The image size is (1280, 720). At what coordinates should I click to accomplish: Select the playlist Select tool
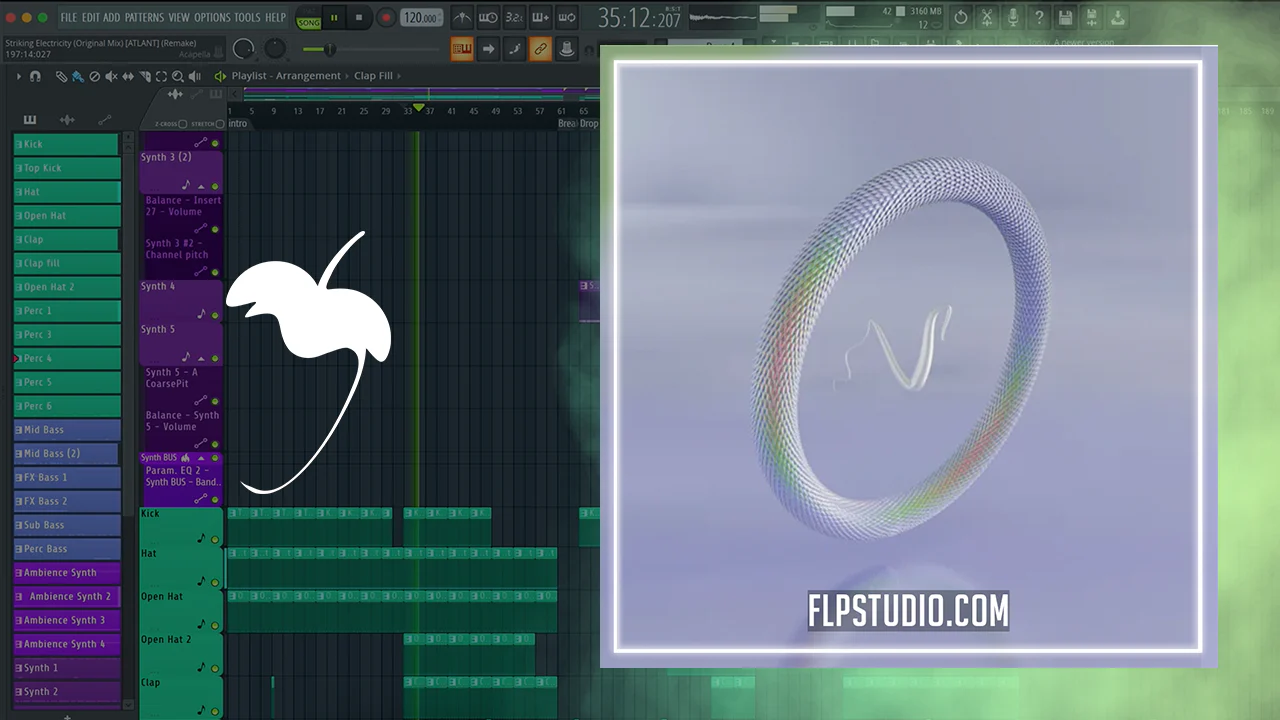tap(161, 76)
